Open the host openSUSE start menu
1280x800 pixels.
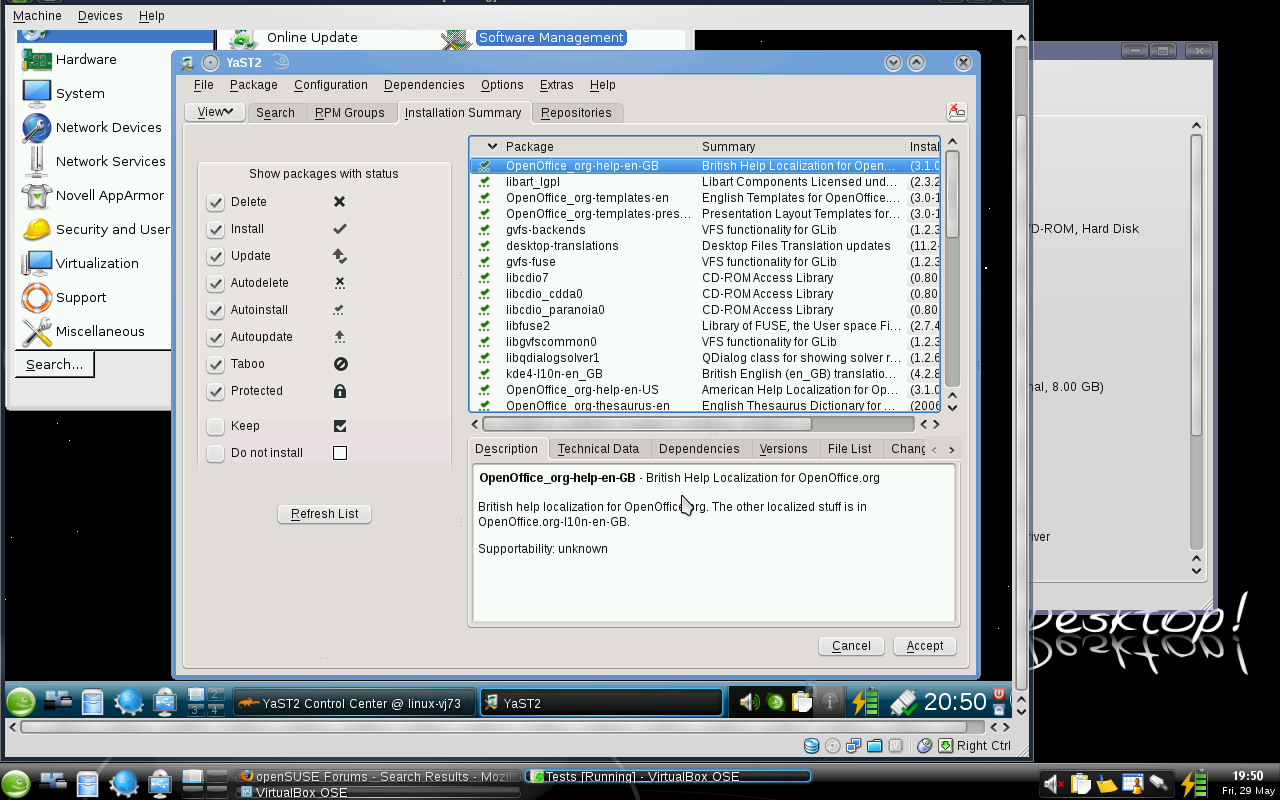click(15, 783)
